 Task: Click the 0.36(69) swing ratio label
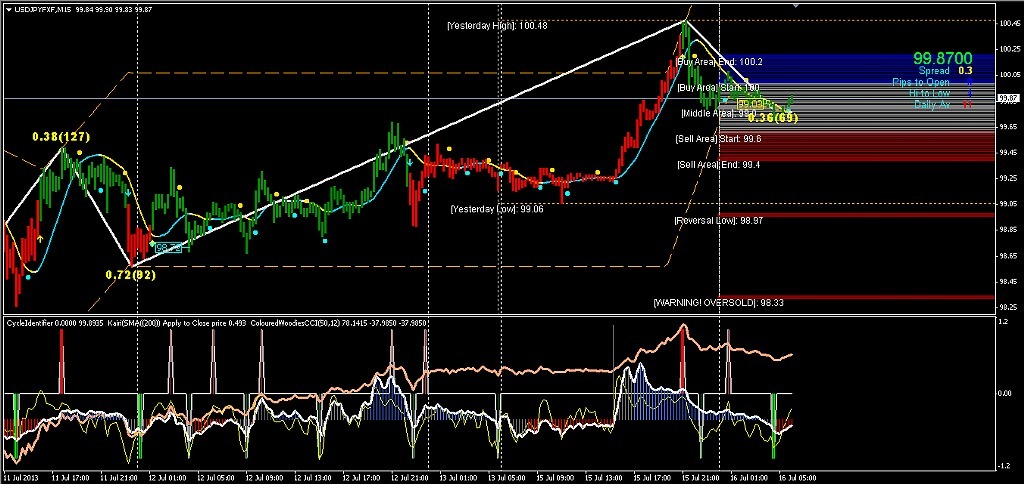[x=774, y=118]
